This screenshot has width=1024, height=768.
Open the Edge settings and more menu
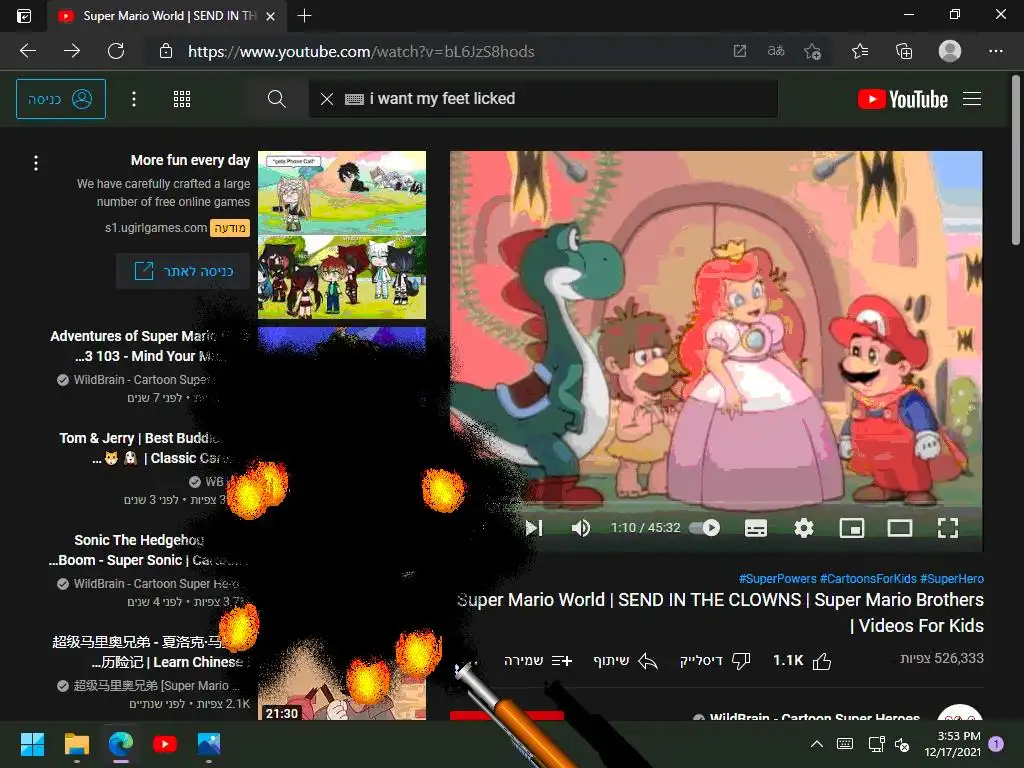coord(995,51)
